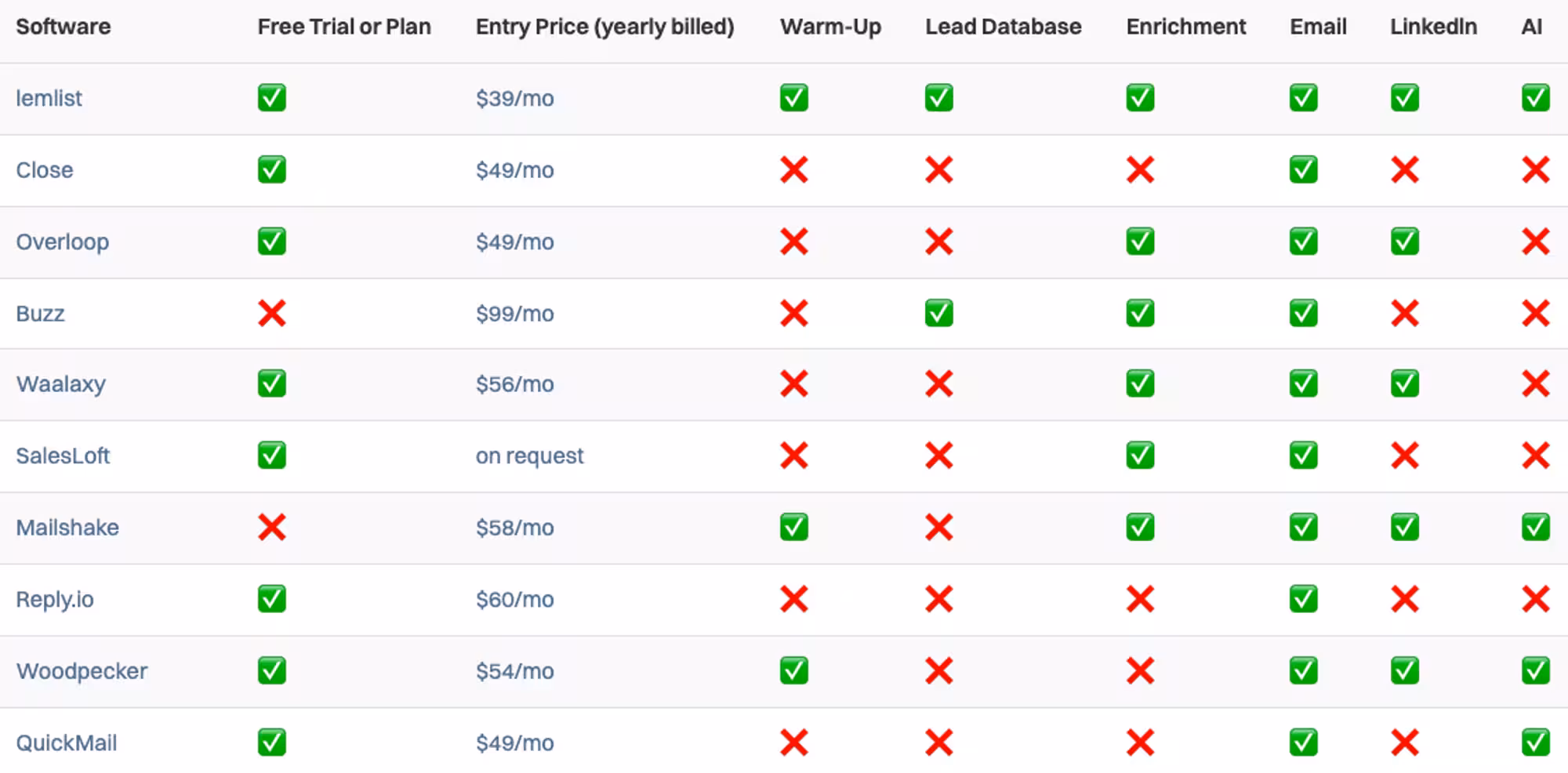Open the lemlist software link
Screen dimensions: 1568x773
pos(49,98)
